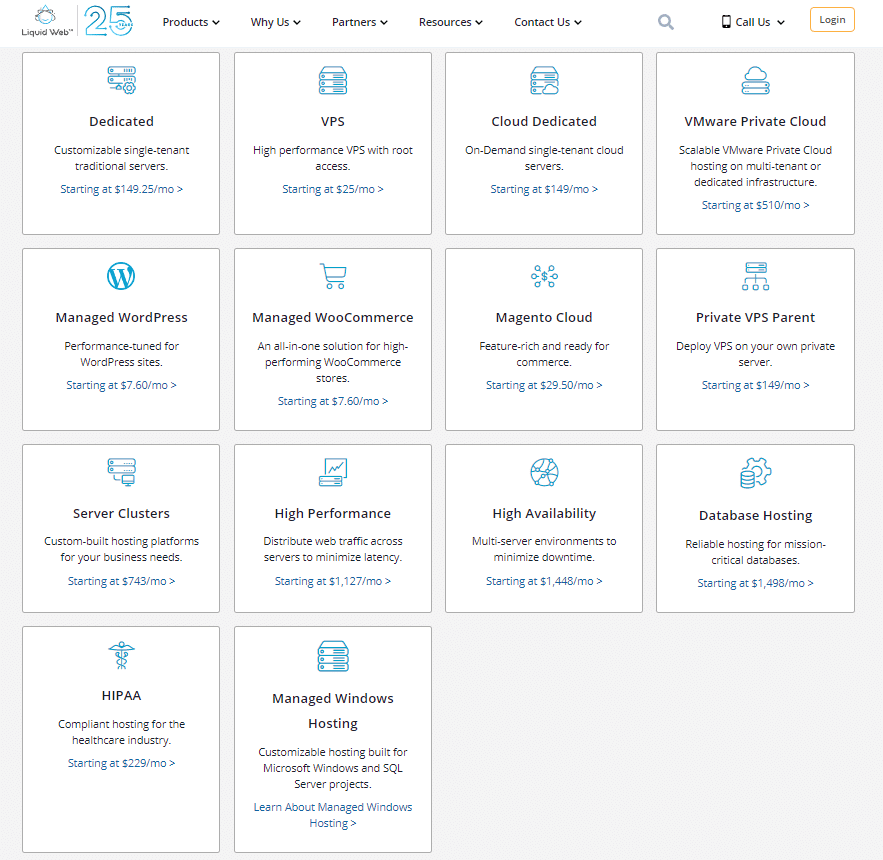Click the VMware Private Cloud icon
The width and height of the screenshot is (883, 860).
pos(755,80)
